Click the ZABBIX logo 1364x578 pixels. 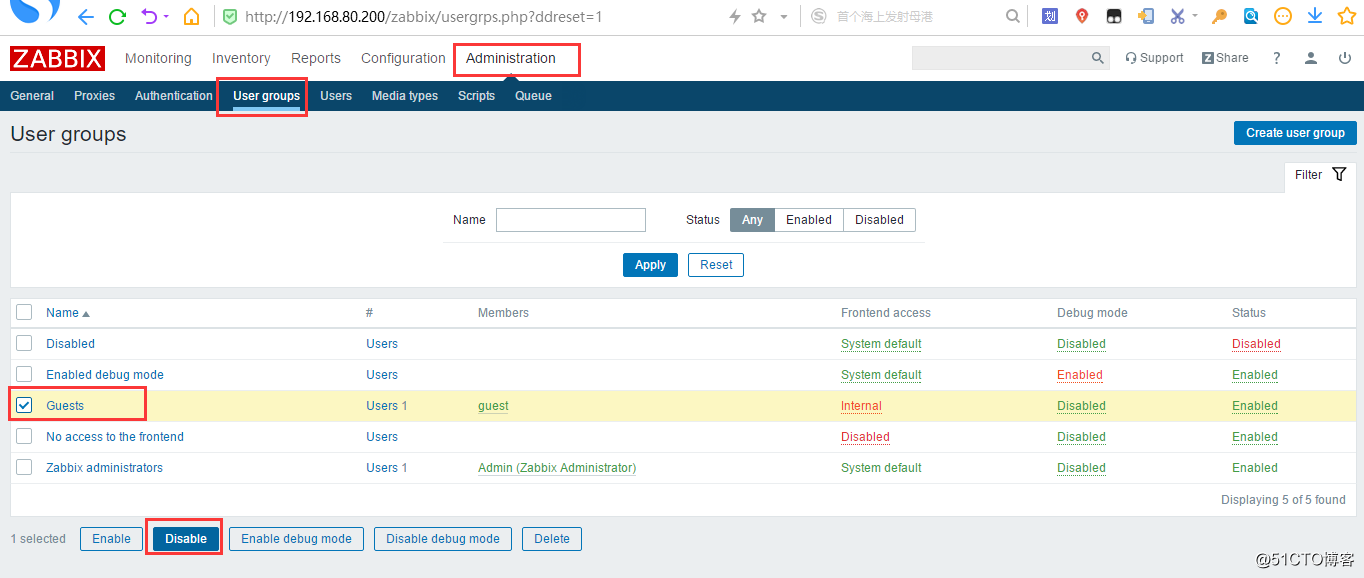pos(57,57)
